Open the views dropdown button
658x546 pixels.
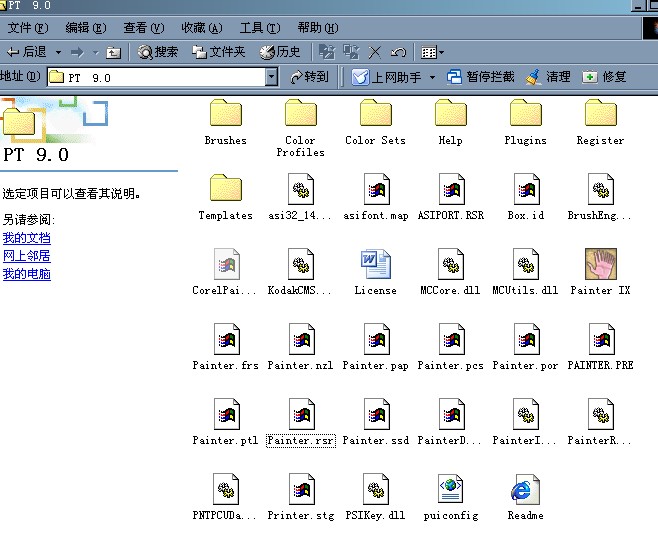tap(432, 52)
